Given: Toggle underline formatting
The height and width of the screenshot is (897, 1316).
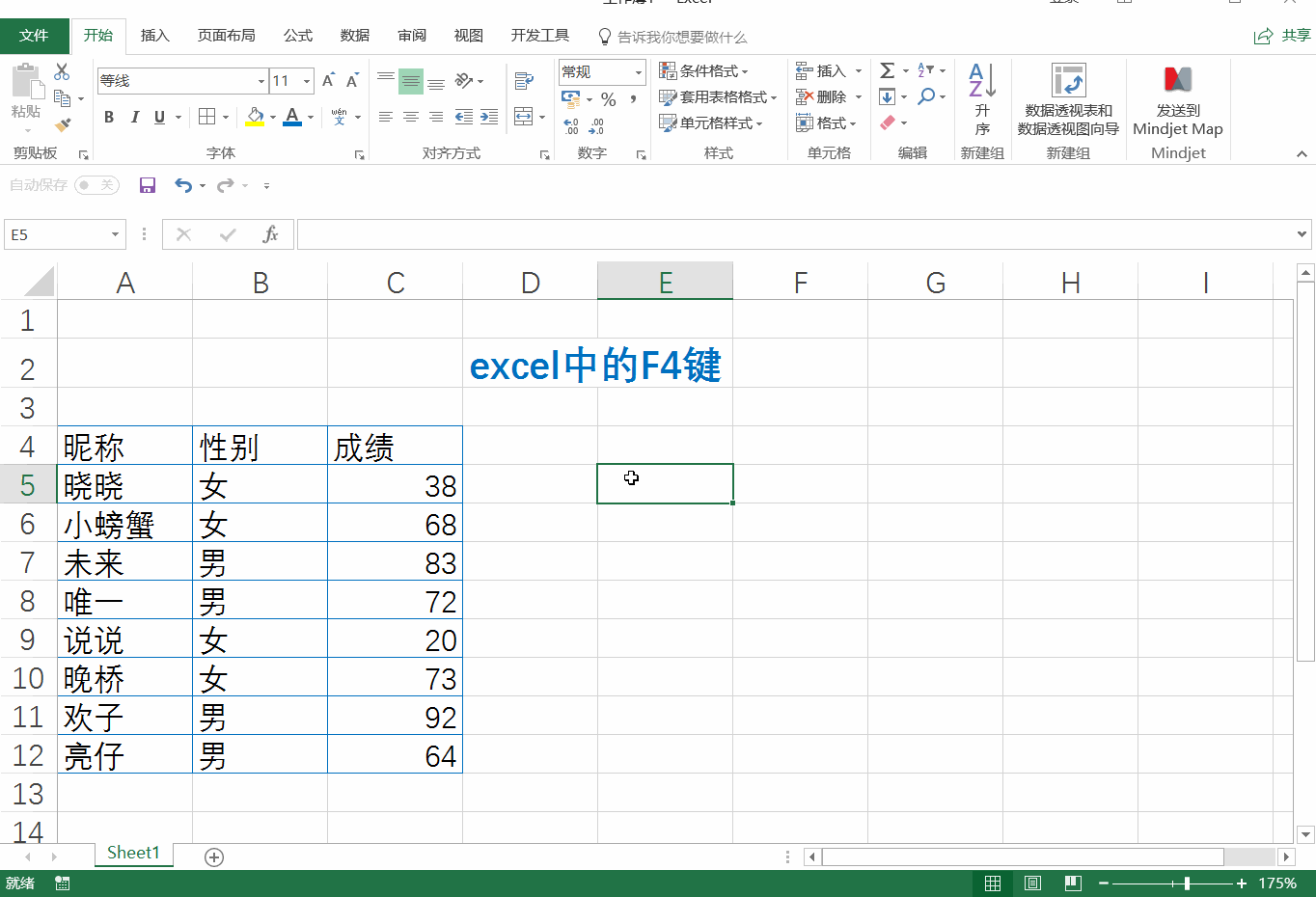Looking at the screenshot, I should 159,117.
